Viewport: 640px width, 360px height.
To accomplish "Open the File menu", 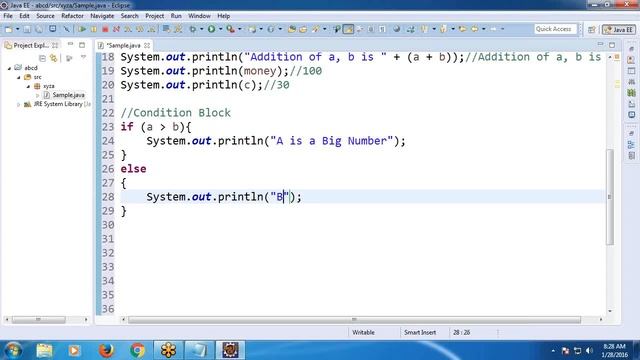I will click(8, 16).
